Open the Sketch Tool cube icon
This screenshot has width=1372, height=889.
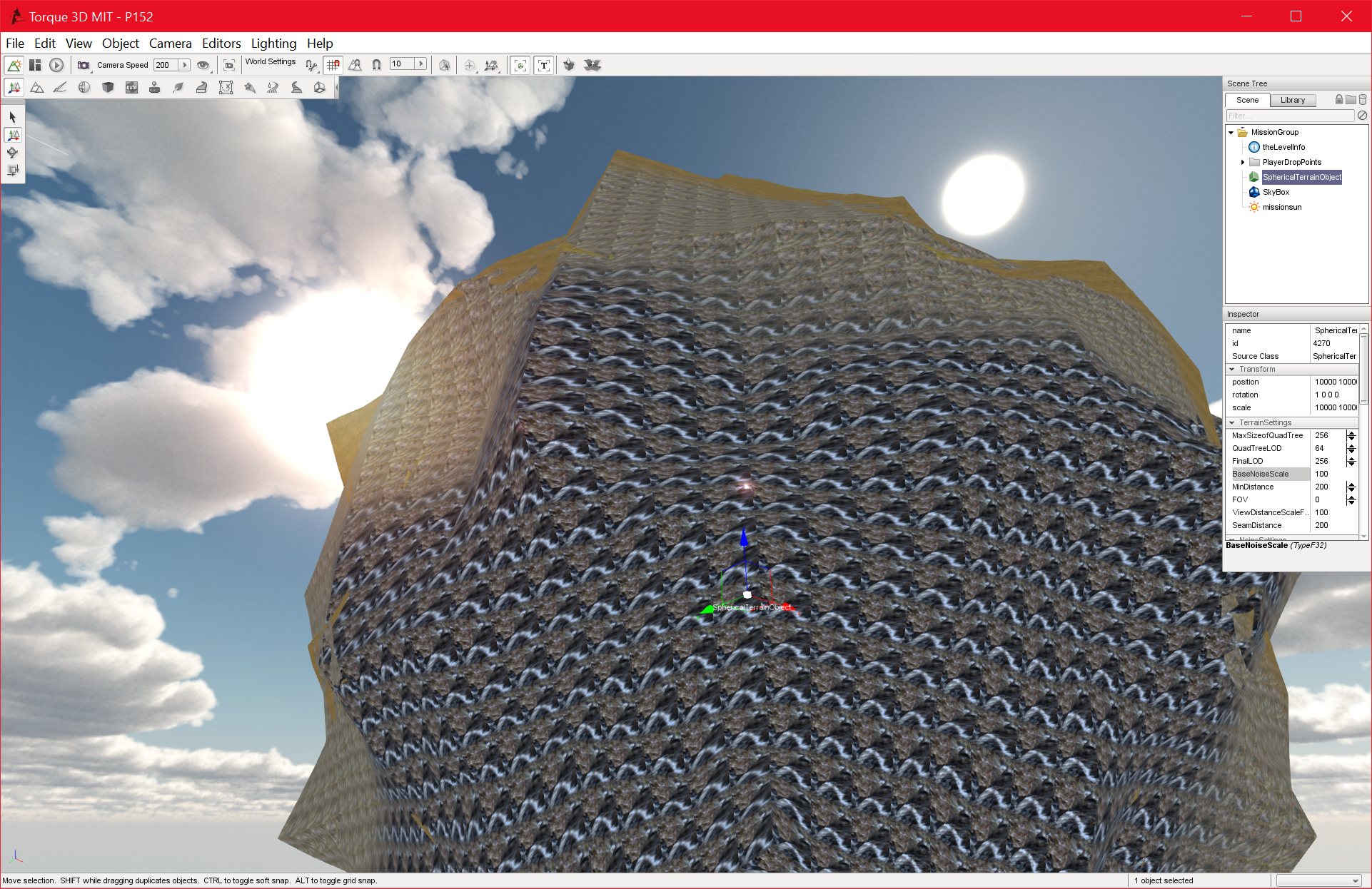[108, 88]
